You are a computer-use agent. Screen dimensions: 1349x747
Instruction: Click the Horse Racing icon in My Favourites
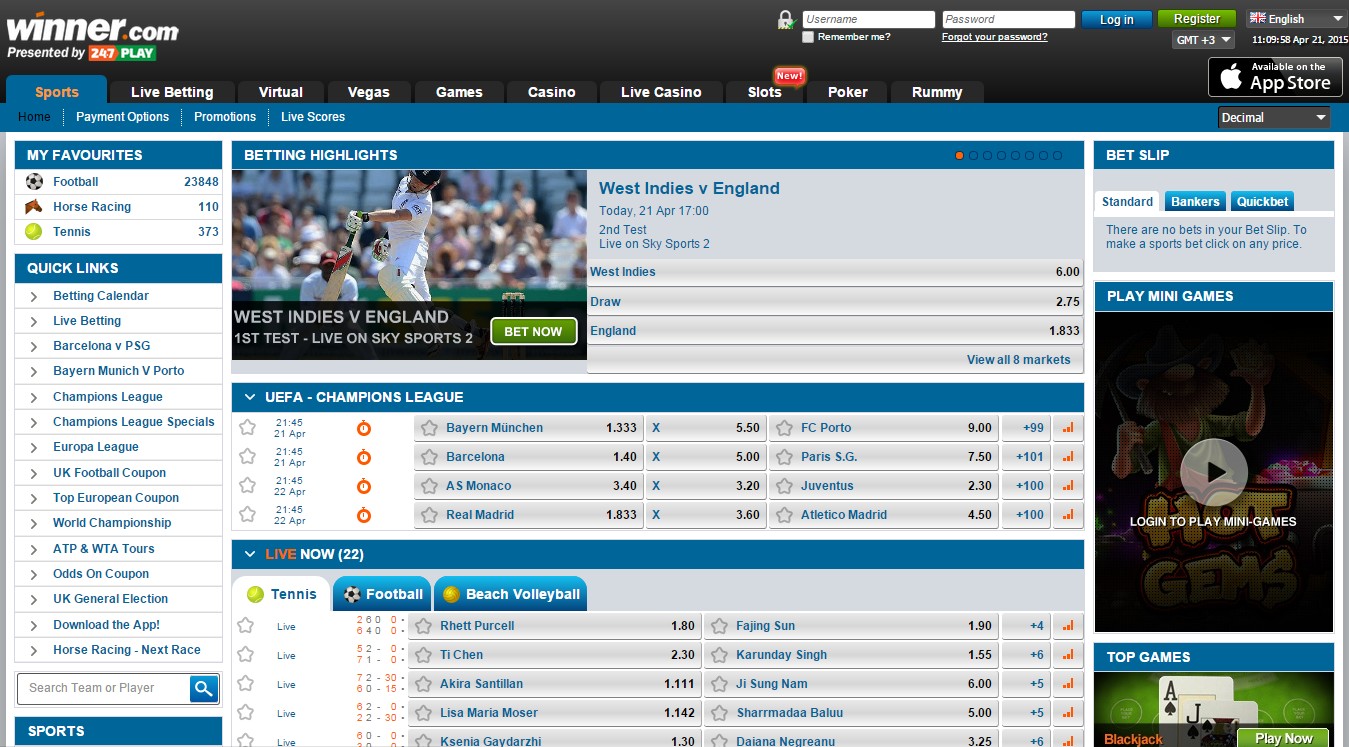pyautogui.click(x=34, y=207)
